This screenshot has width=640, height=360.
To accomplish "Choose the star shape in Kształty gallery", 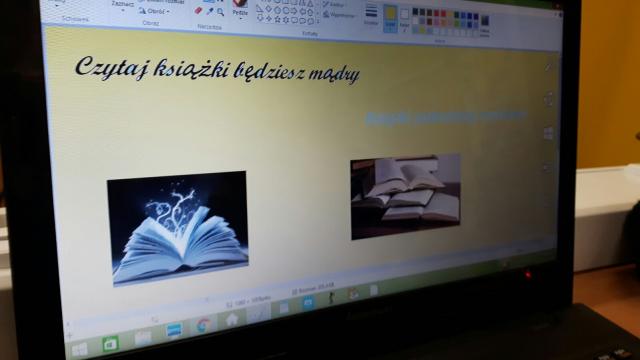I will click(x=278, y=19).
